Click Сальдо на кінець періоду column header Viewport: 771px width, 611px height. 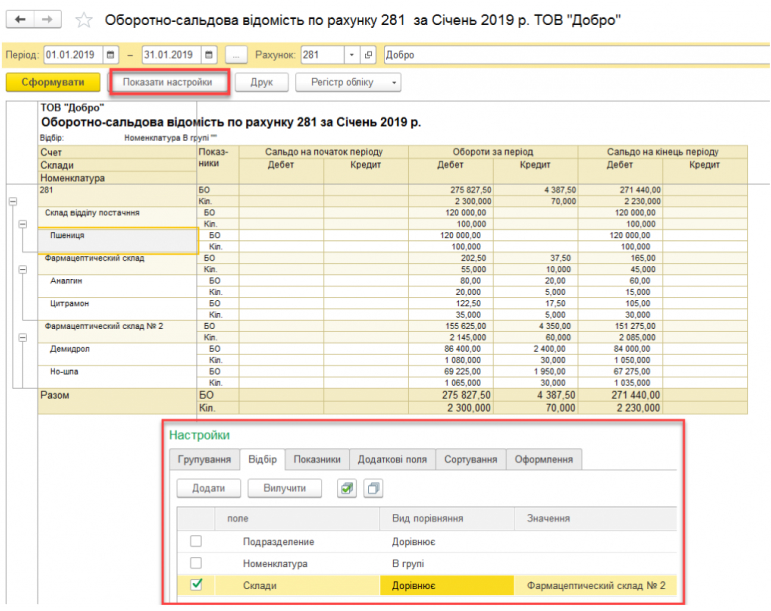point(662,151)
